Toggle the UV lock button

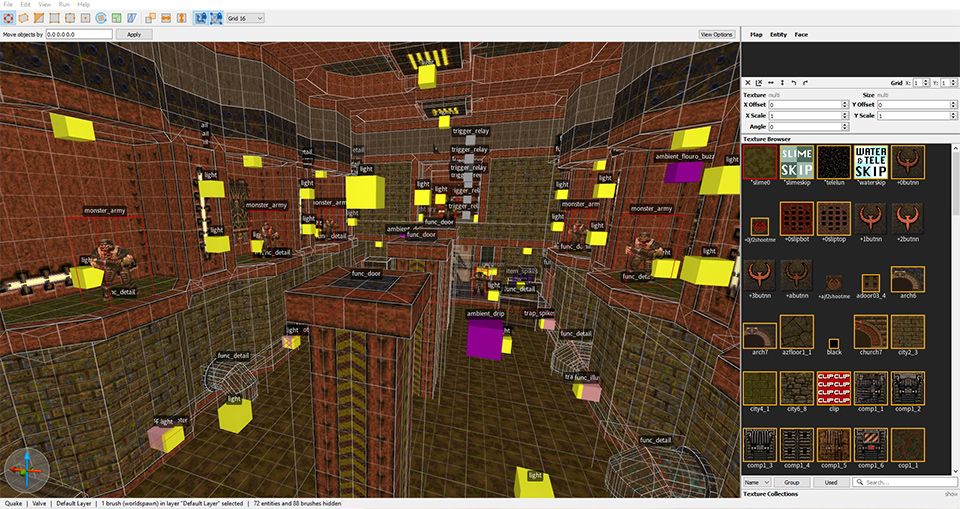pos(215,18)
